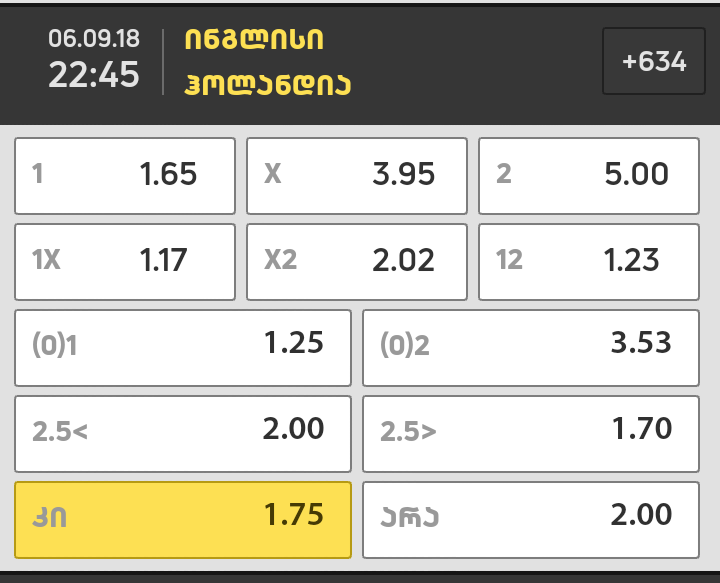Image resolution: width=720 pixels, height=583 pixels.
Task: Pick the draw X odds 3.95
Action: [357, 176]
